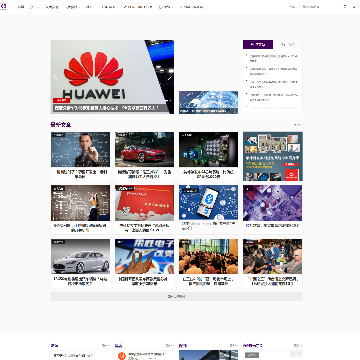Open the Bluetooth phone article card
Image resolution: width=360 pixels, height=360 pixels.
point(208,203)
